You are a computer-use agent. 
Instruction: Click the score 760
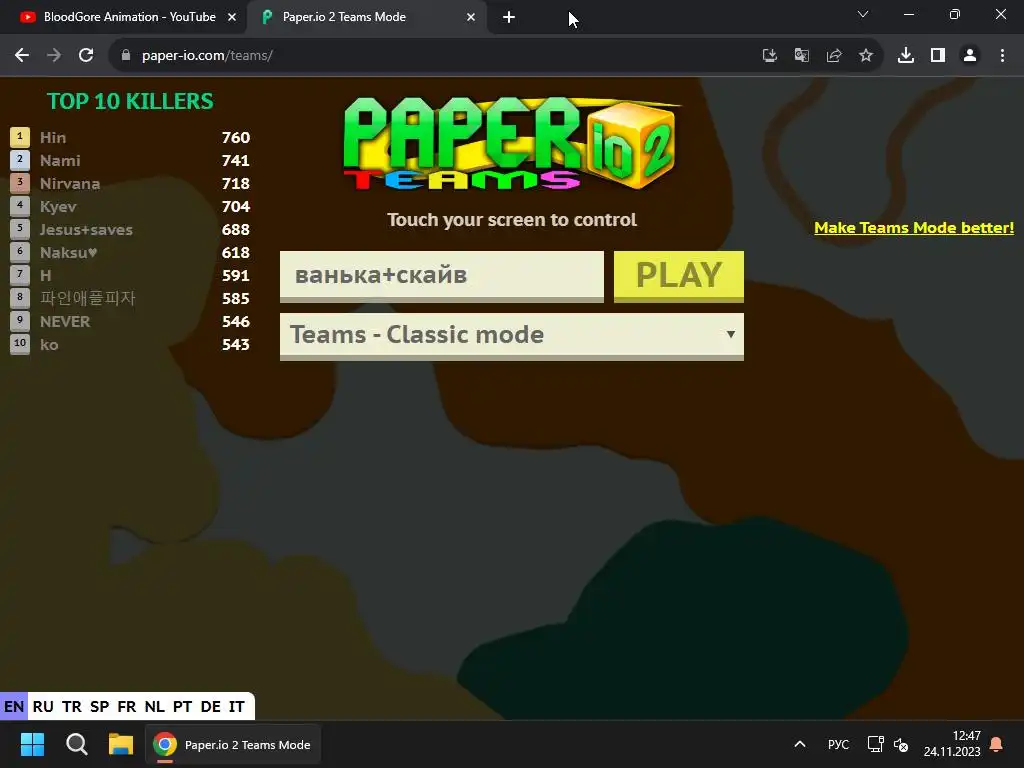(x=236, y=138)
